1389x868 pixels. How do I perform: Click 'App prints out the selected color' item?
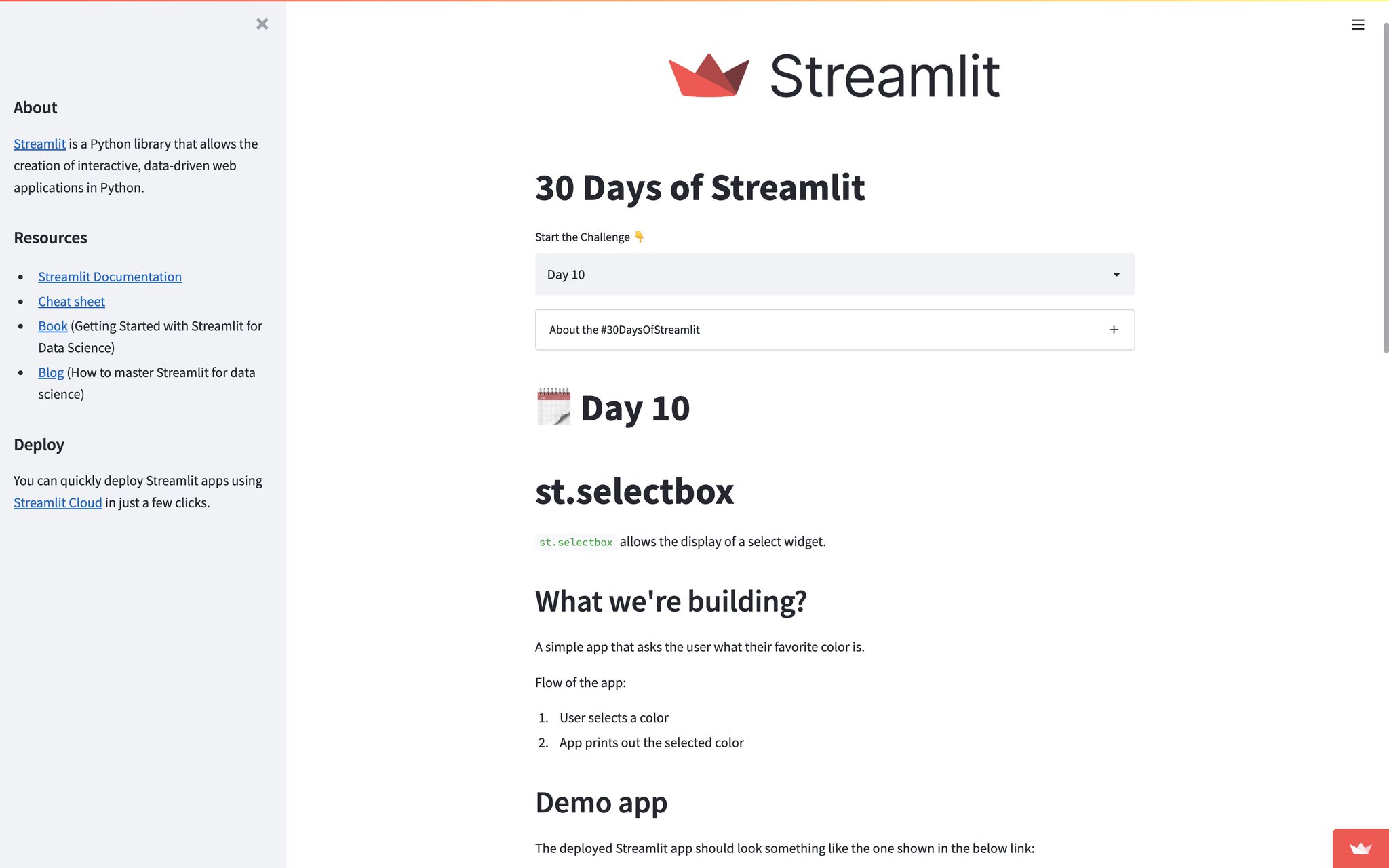click(651, 743)
